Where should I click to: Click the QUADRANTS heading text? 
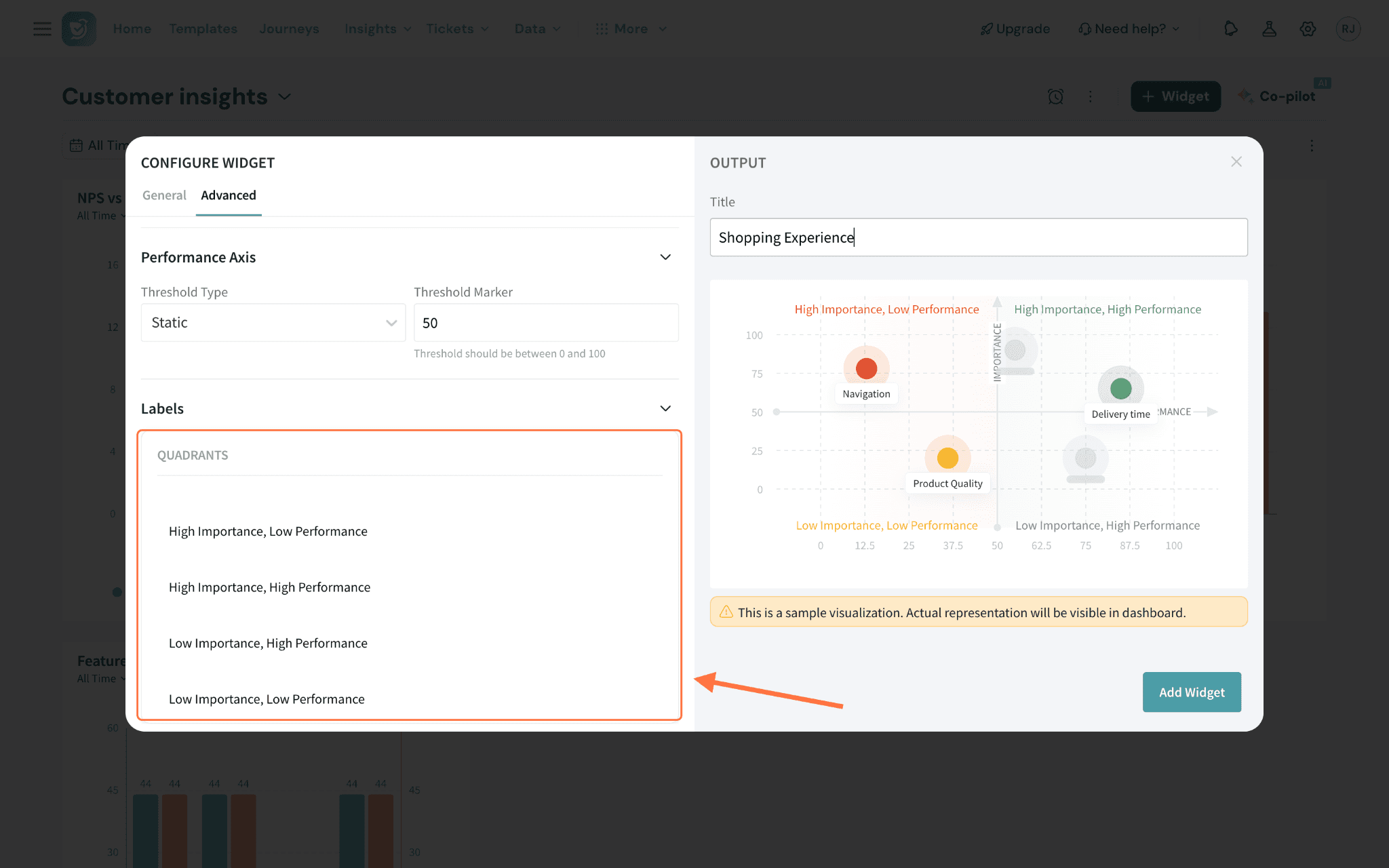(193, 455)
